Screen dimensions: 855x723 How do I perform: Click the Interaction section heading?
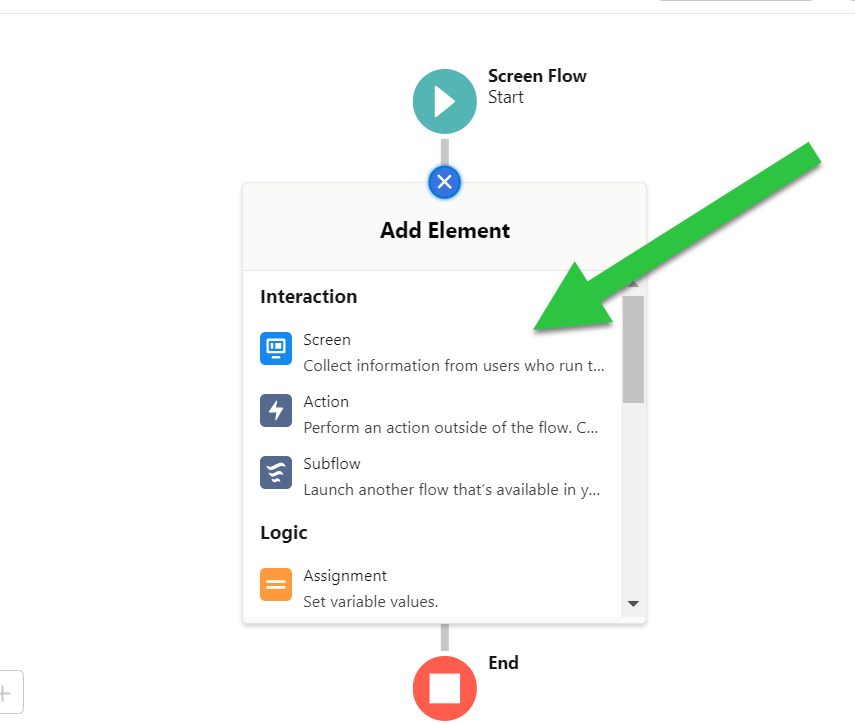point(308,296)
